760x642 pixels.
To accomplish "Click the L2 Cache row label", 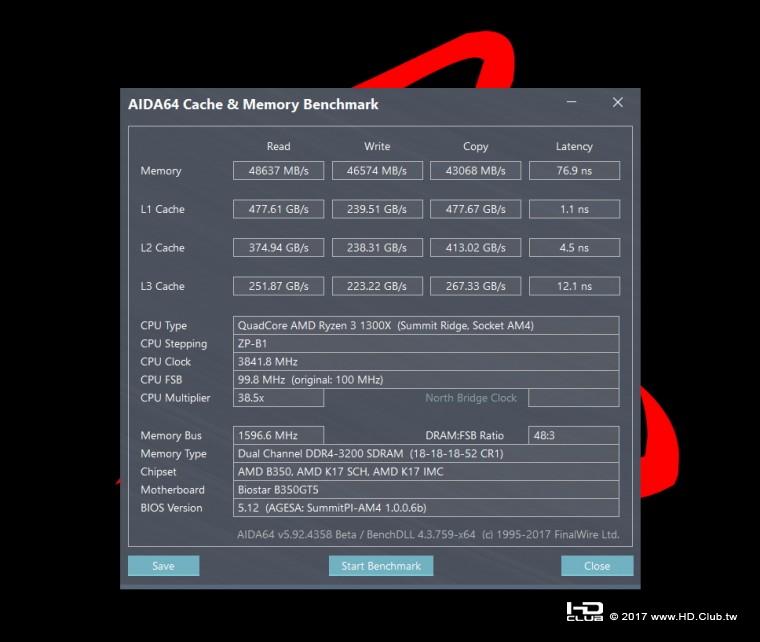I will [162, 248].
